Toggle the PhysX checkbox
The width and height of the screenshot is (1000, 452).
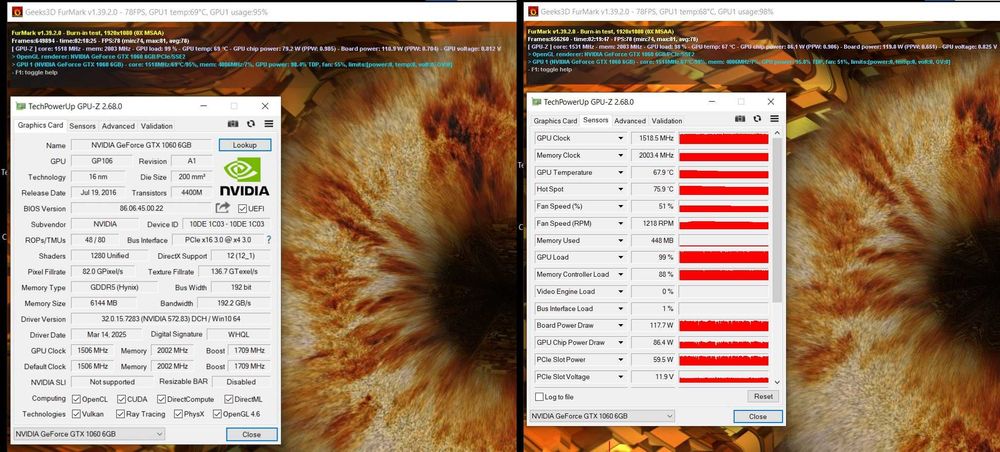click(x=179, y=414)
